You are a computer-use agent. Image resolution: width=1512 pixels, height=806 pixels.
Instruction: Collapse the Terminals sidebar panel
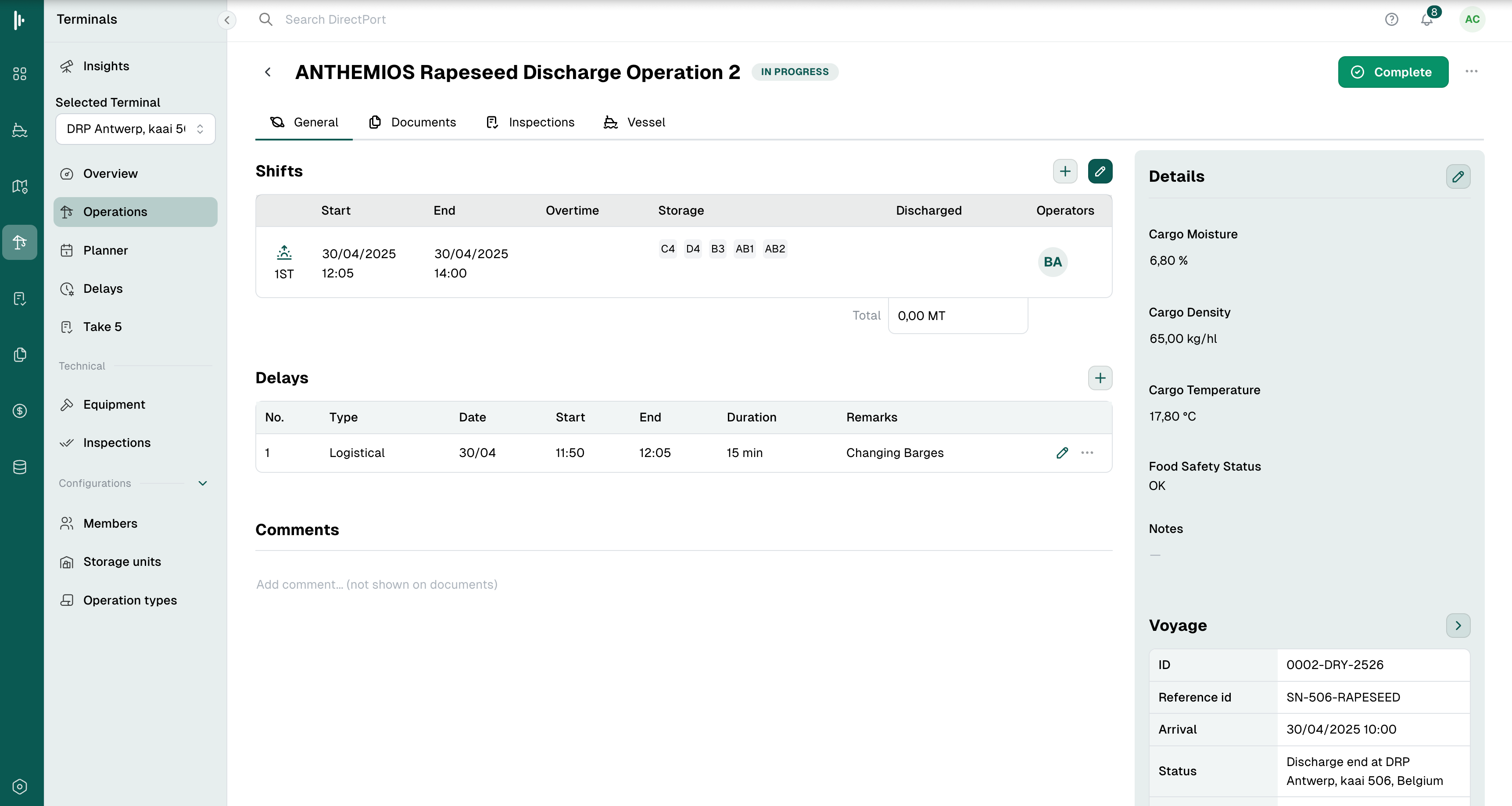click(x=226, y=20)
